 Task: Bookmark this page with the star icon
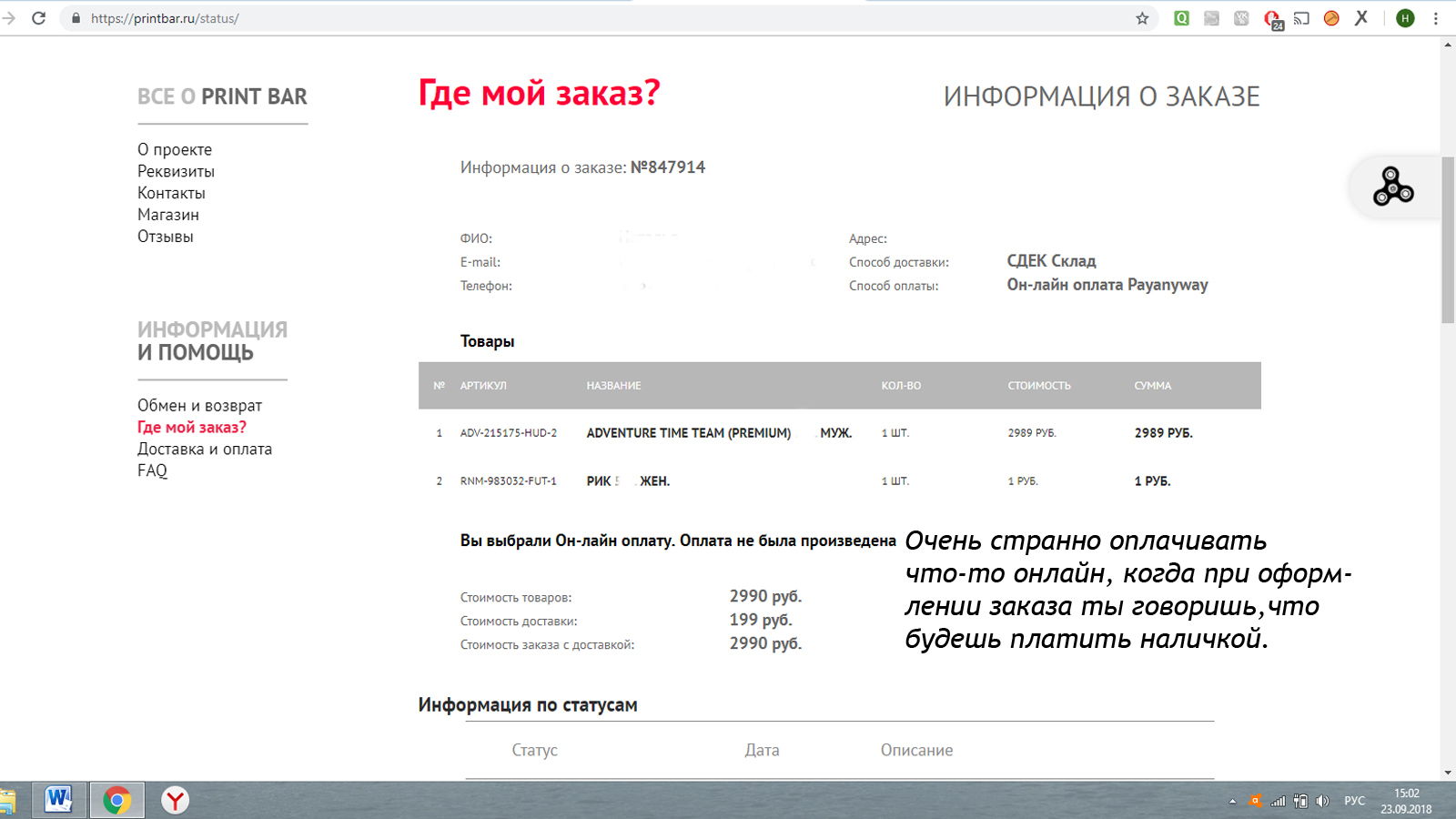1142,18
